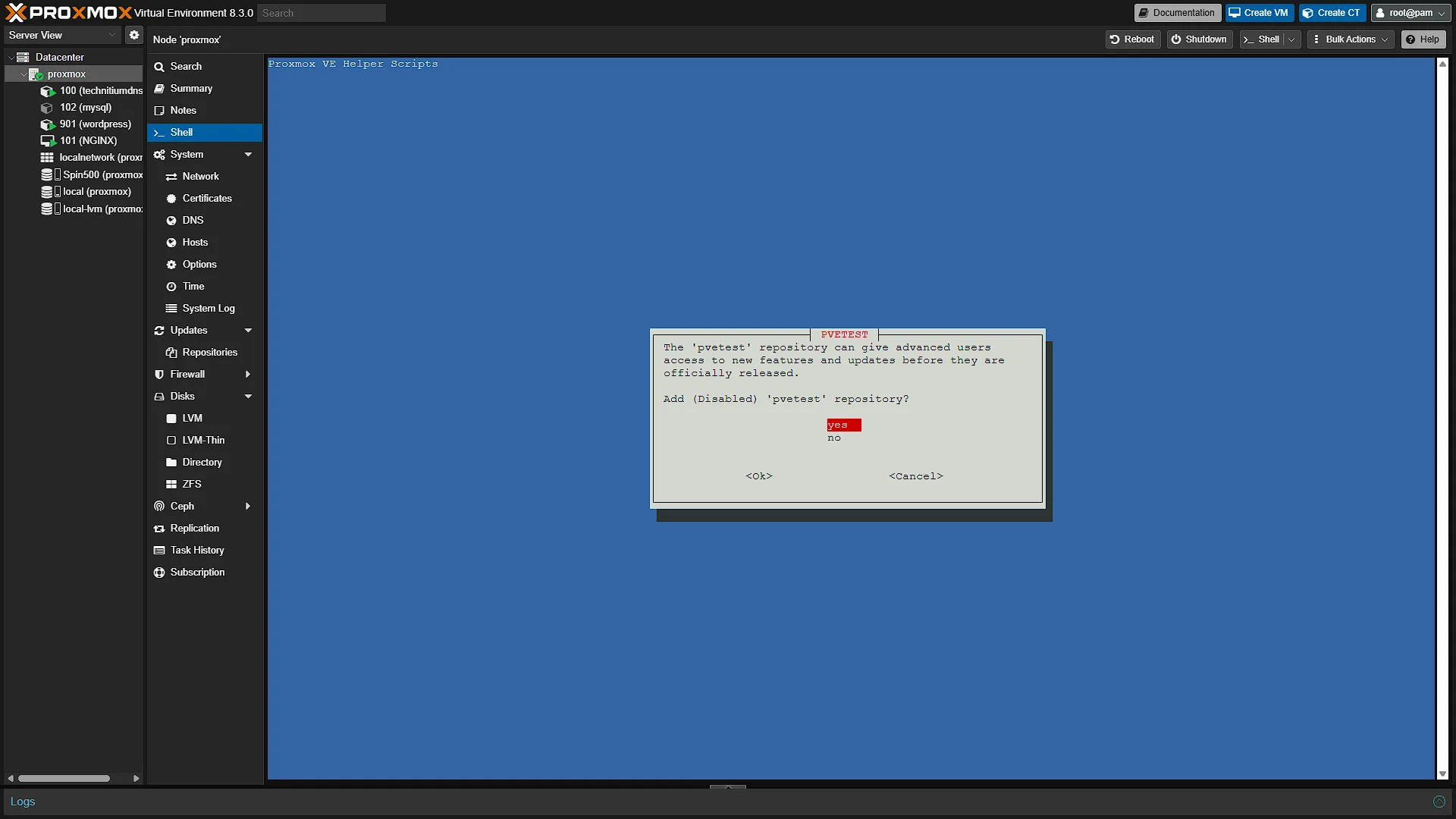Click the Ceph icon in side menu

tap(159, 507)
